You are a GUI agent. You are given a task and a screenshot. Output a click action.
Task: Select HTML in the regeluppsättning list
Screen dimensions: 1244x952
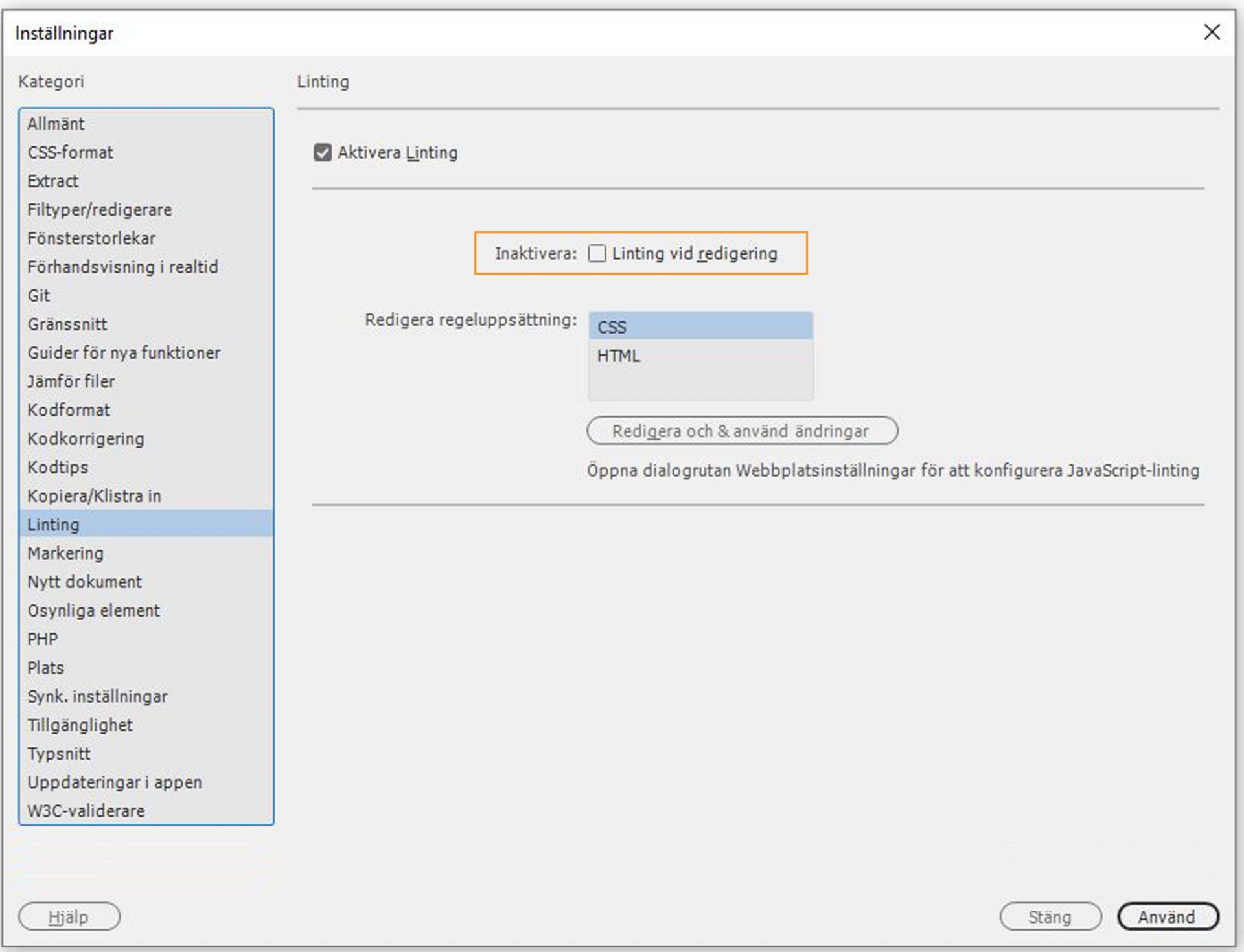tap(700, 356)
